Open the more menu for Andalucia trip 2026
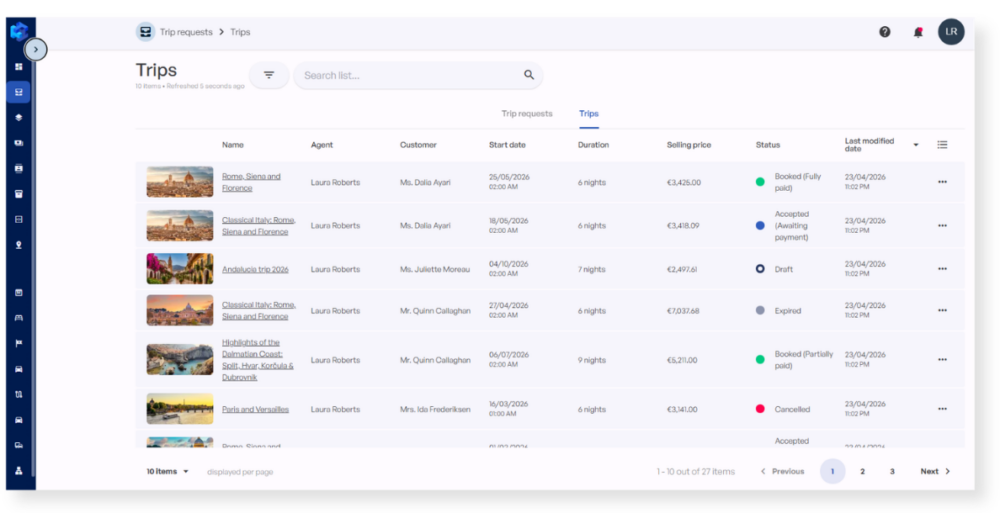1000x513 pixels. (x=942, y=269)
